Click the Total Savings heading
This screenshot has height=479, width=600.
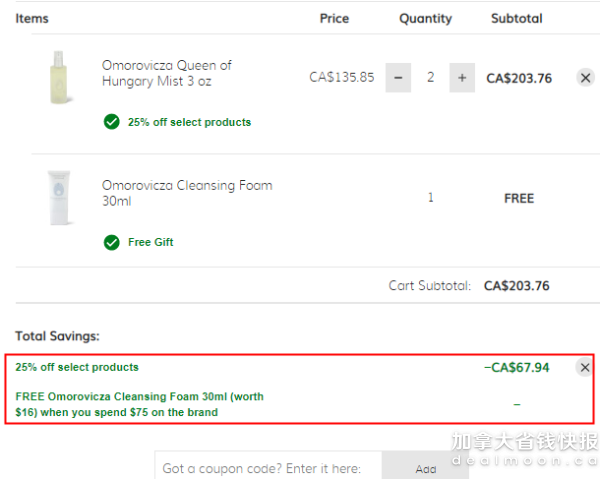[x=57, y=336]
